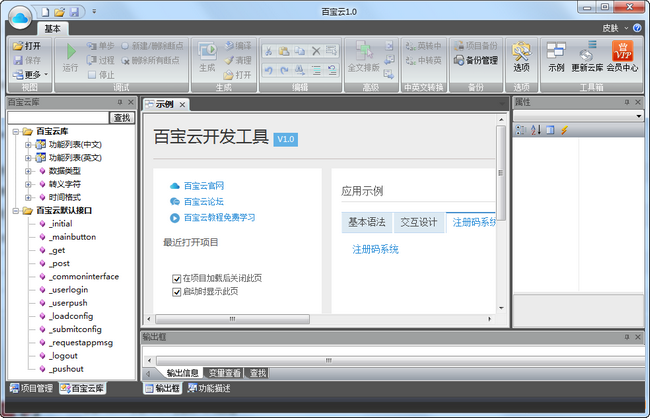The image size is (650, 418).
Task: Select _requestappmsg in the tree
Action: [x=81, y=343]
